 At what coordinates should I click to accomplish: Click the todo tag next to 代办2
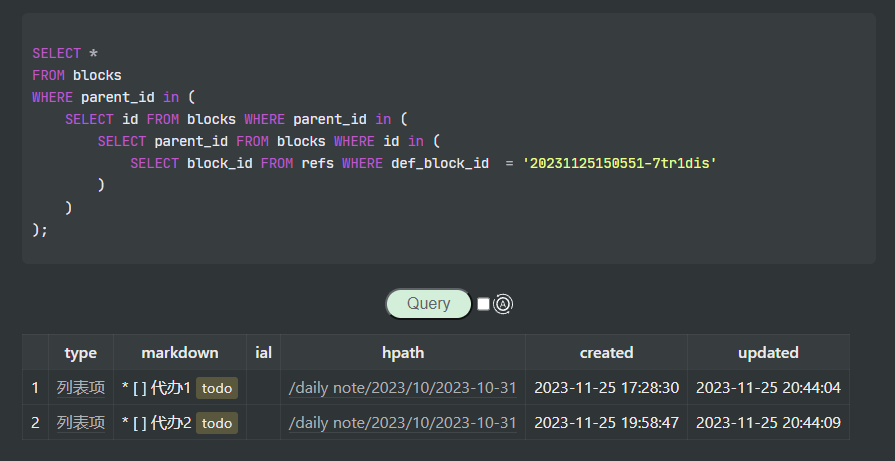[217, 423]
